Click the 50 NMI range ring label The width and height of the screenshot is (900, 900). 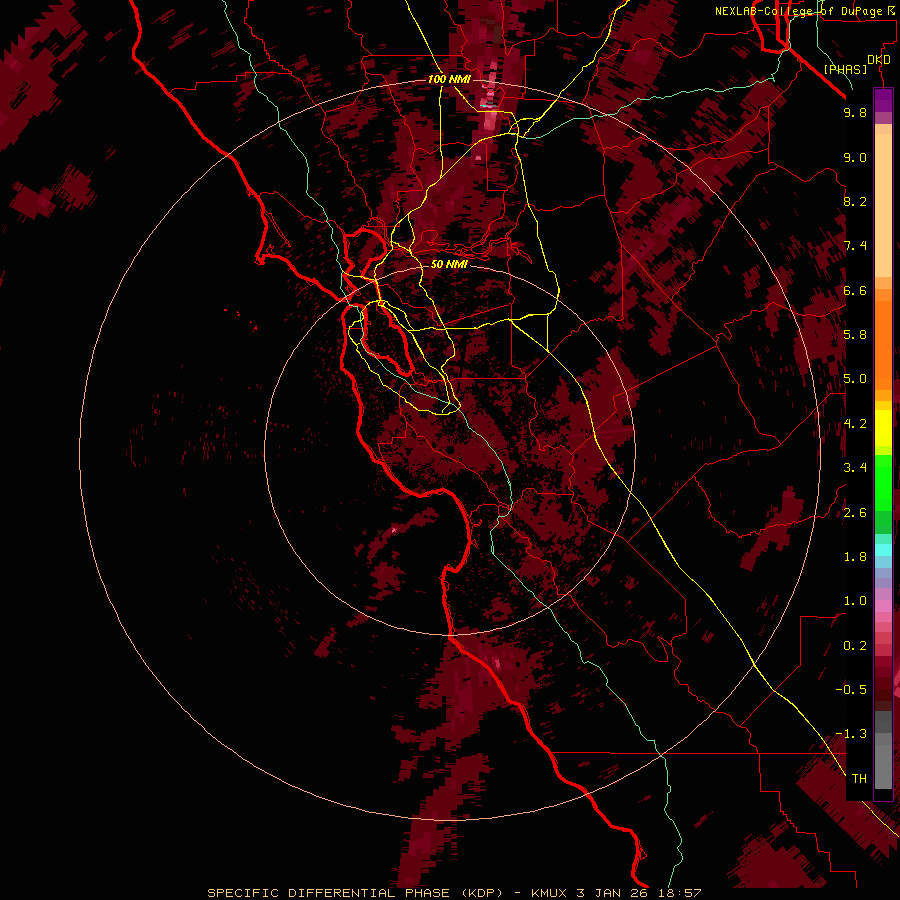tap(449, 264)
